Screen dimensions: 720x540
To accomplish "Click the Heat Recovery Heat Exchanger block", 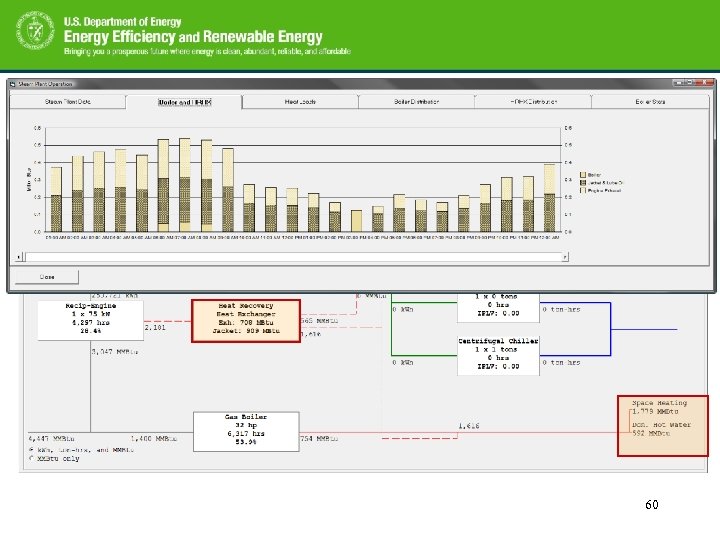I will click(246, 321).
